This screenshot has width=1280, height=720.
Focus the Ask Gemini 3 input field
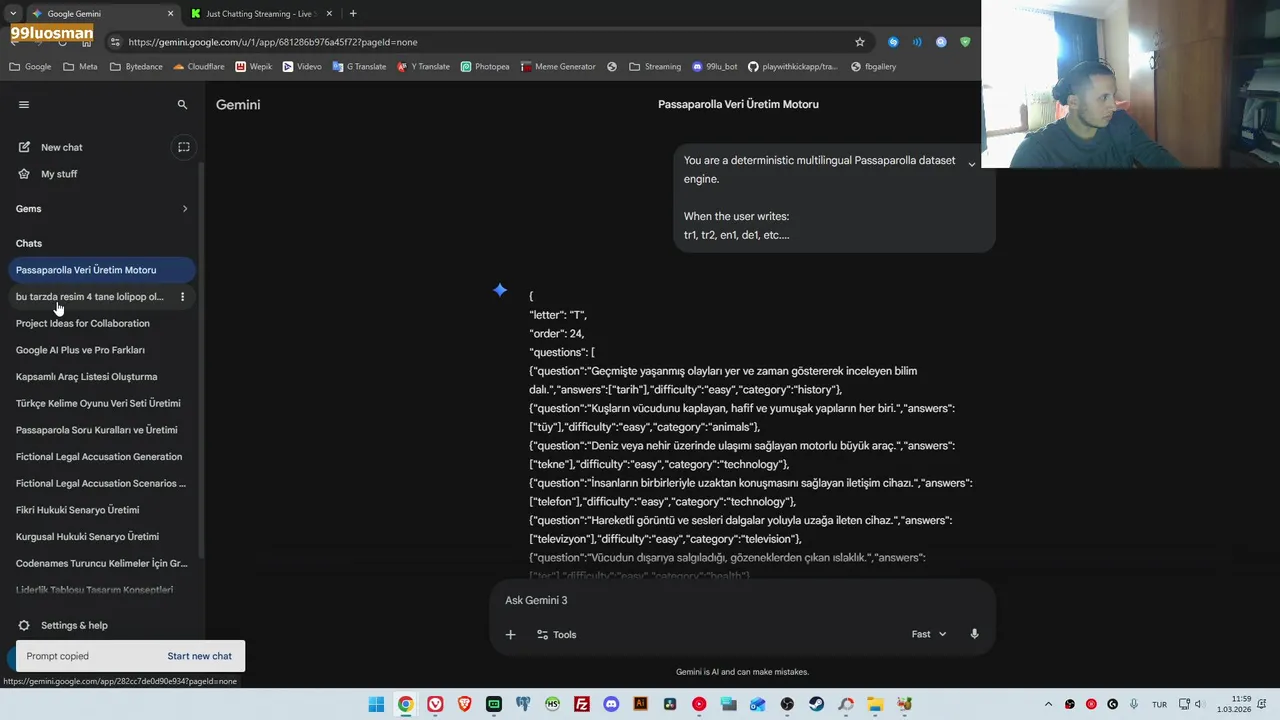click(742, 600)
